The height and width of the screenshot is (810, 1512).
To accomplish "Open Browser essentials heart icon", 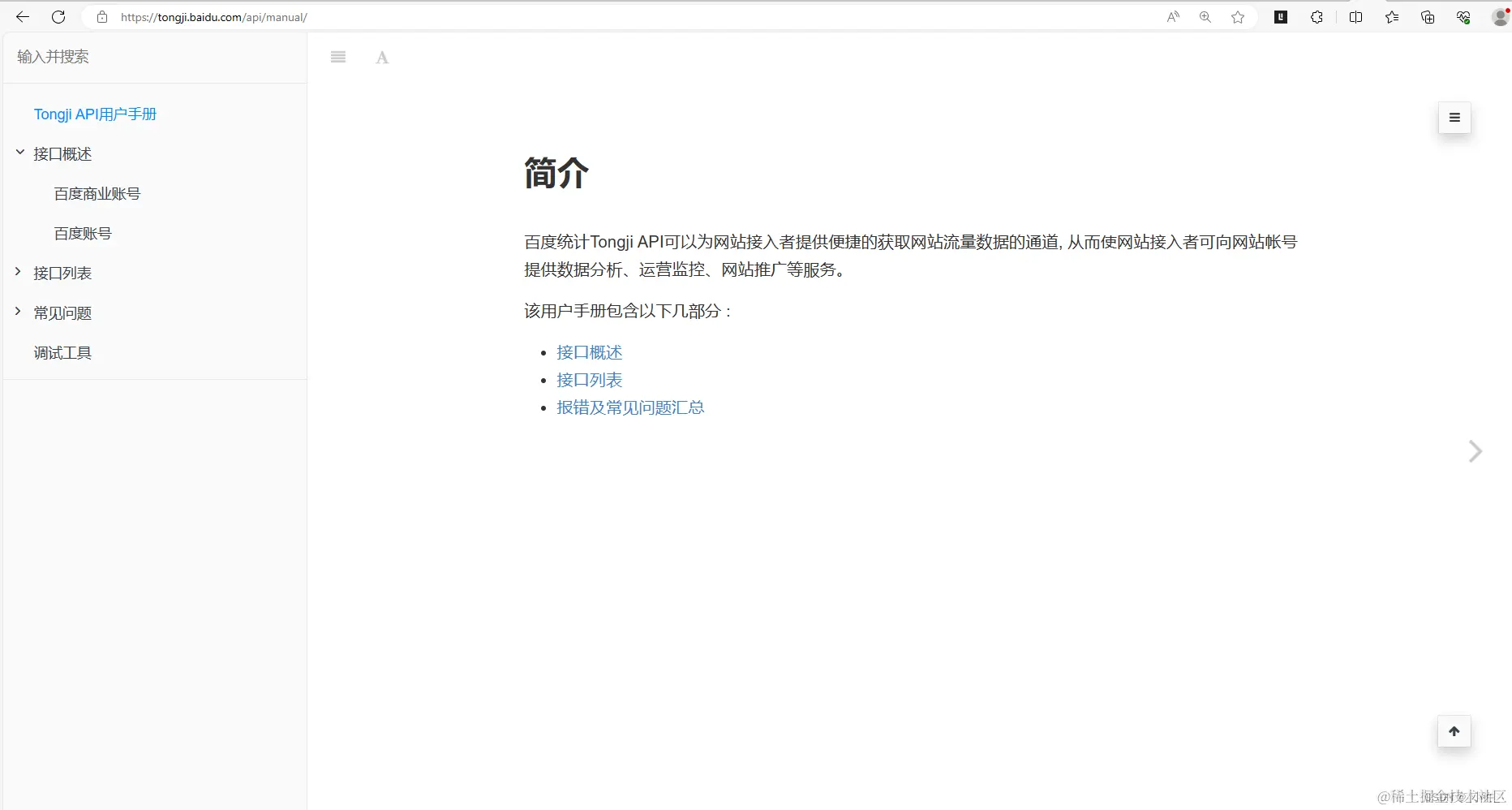I will [x=1463, y=16].
